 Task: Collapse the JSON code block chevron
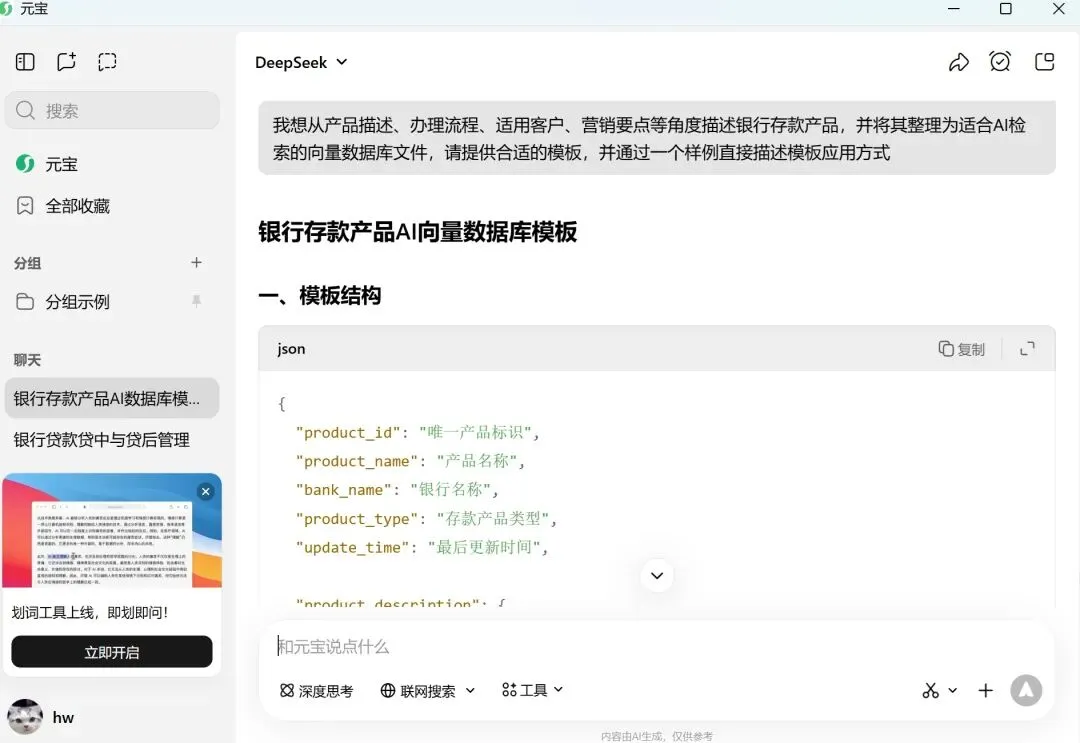[656, 575]
